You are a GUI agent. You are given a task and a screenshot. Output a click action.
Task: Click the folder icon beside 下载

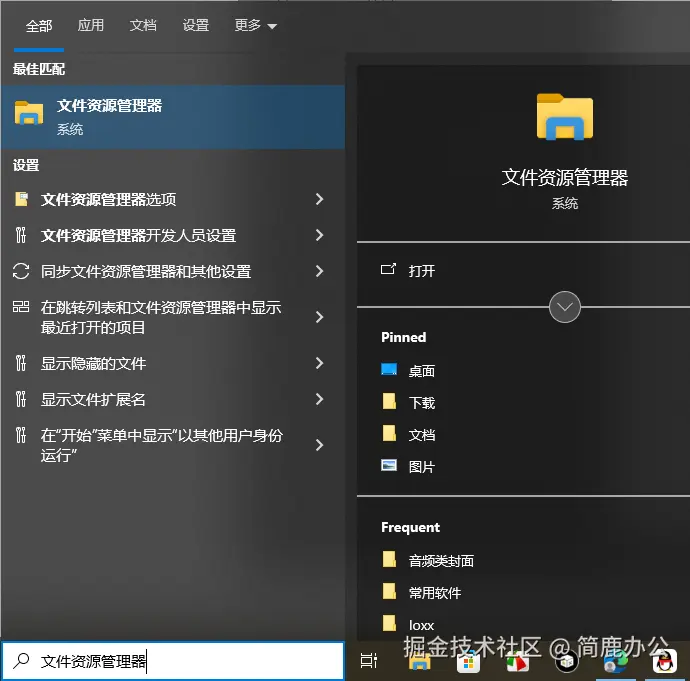tap(389, 401)
